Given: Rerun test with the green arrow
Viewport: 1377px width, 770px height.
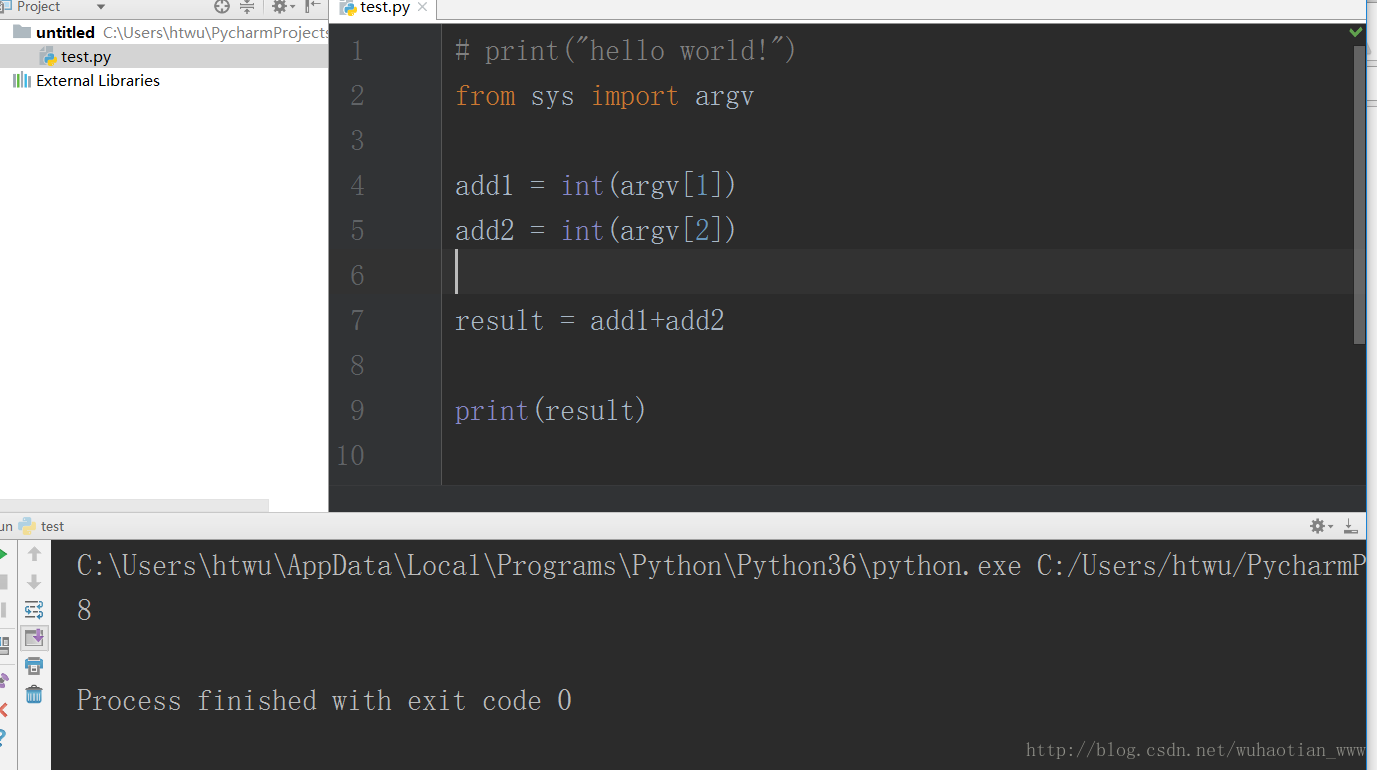Looking at the screenshot, I should (x=3, y=553).
